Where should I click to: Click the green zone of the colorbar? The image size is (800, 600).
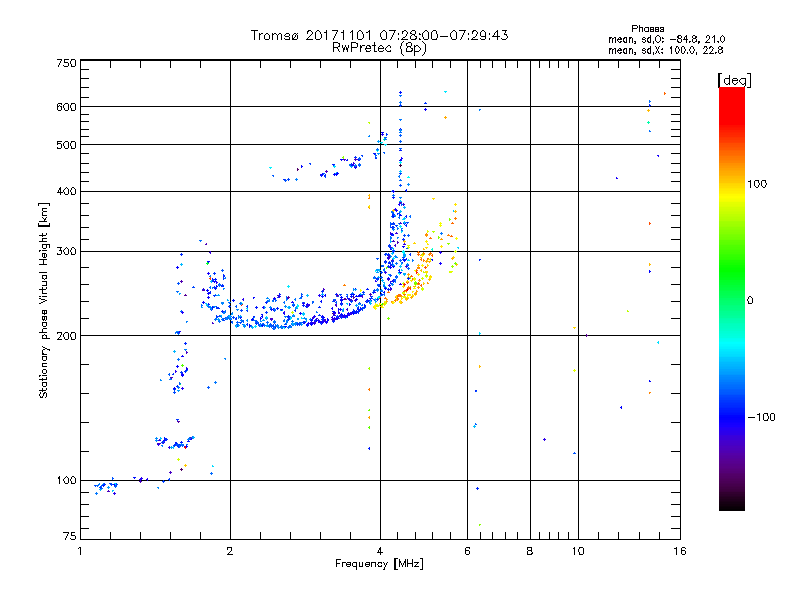click(732, 270)
